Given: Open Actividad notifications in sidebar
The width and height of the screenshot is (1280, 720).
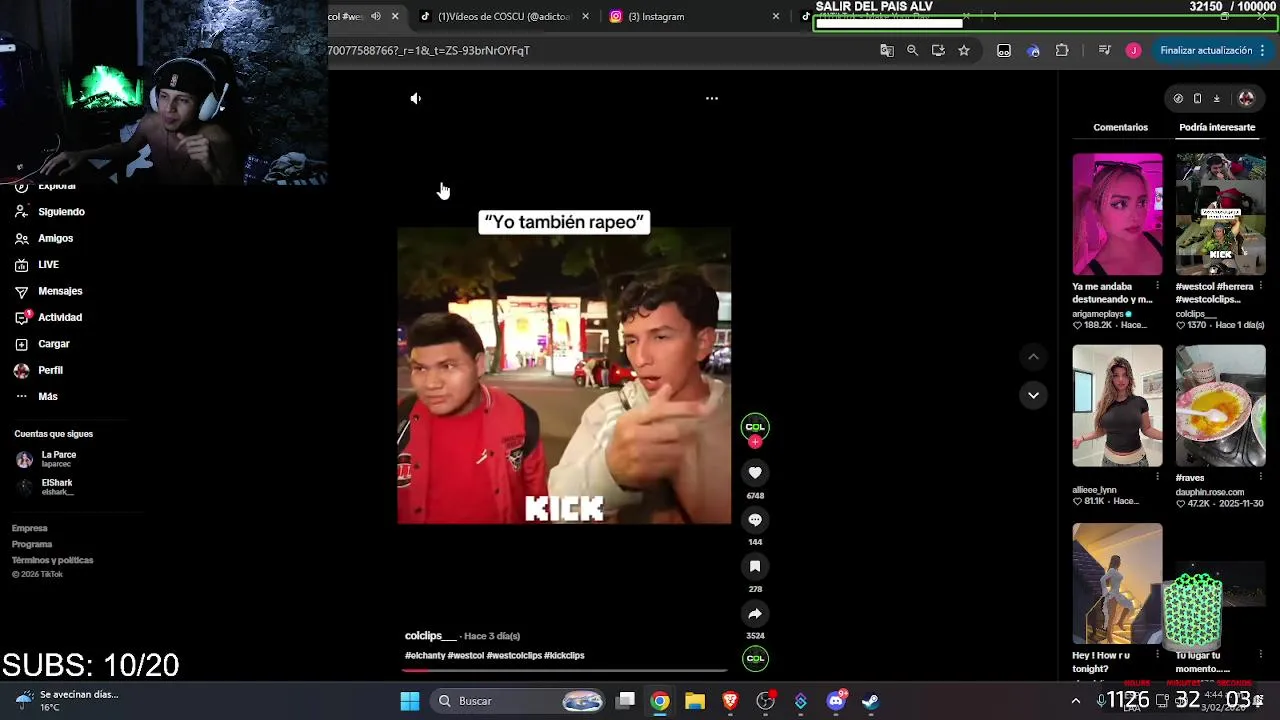Looking at the screenshot, I should [48, 317].
